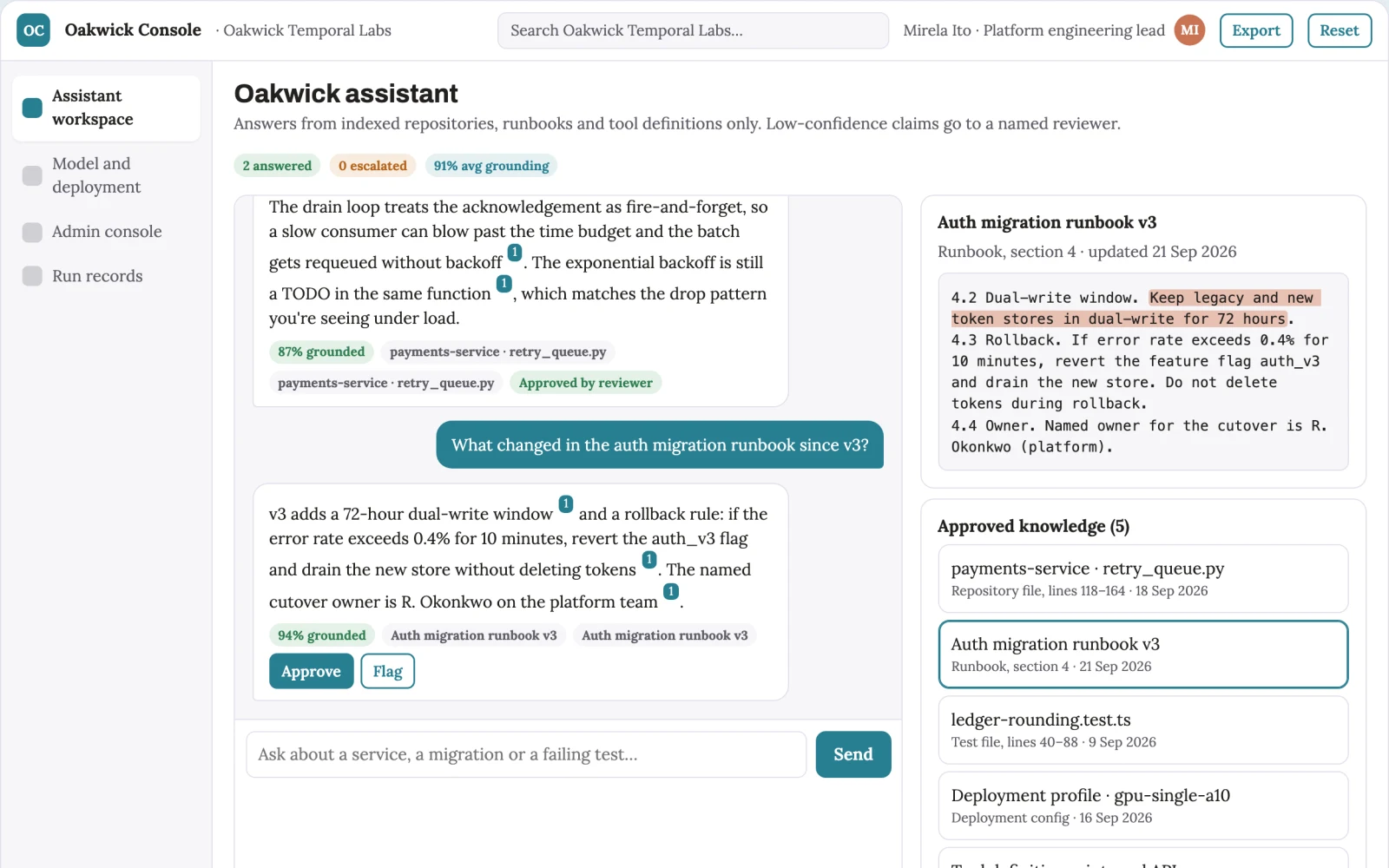Open citation 1 after 'requeued without backoff'
The width and height of the screenshot is (1389, 868).
pos(515,253)
